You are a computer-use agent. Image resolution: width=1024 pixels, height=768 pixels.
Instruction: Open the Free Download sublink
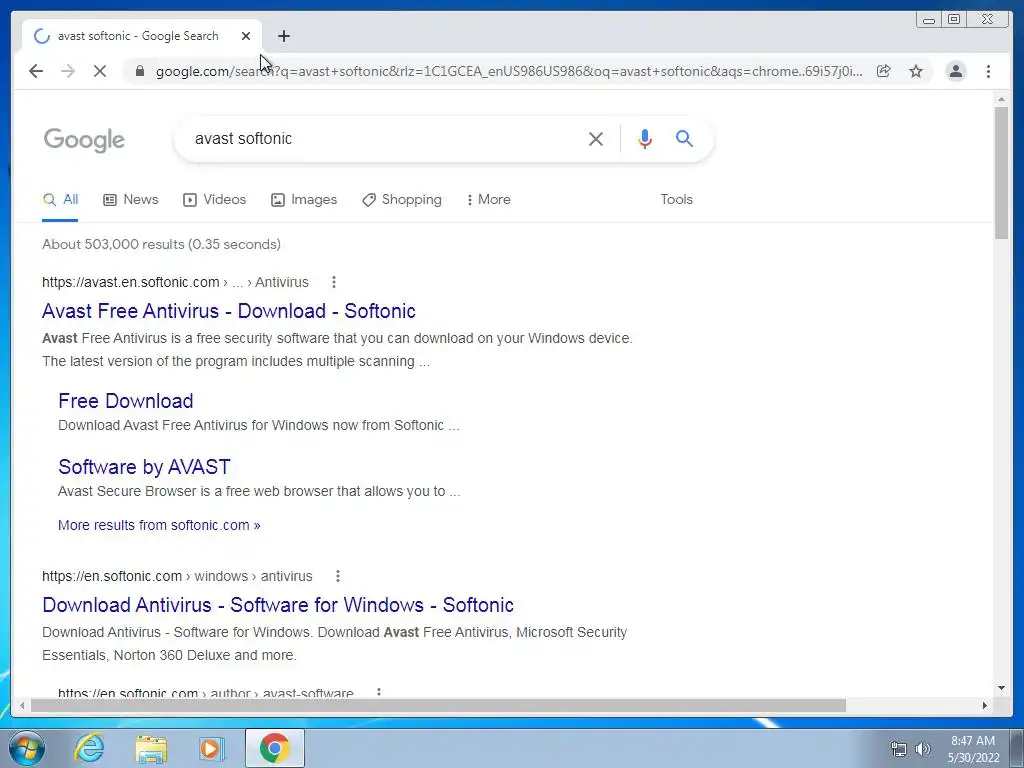(x=125, y=401)
